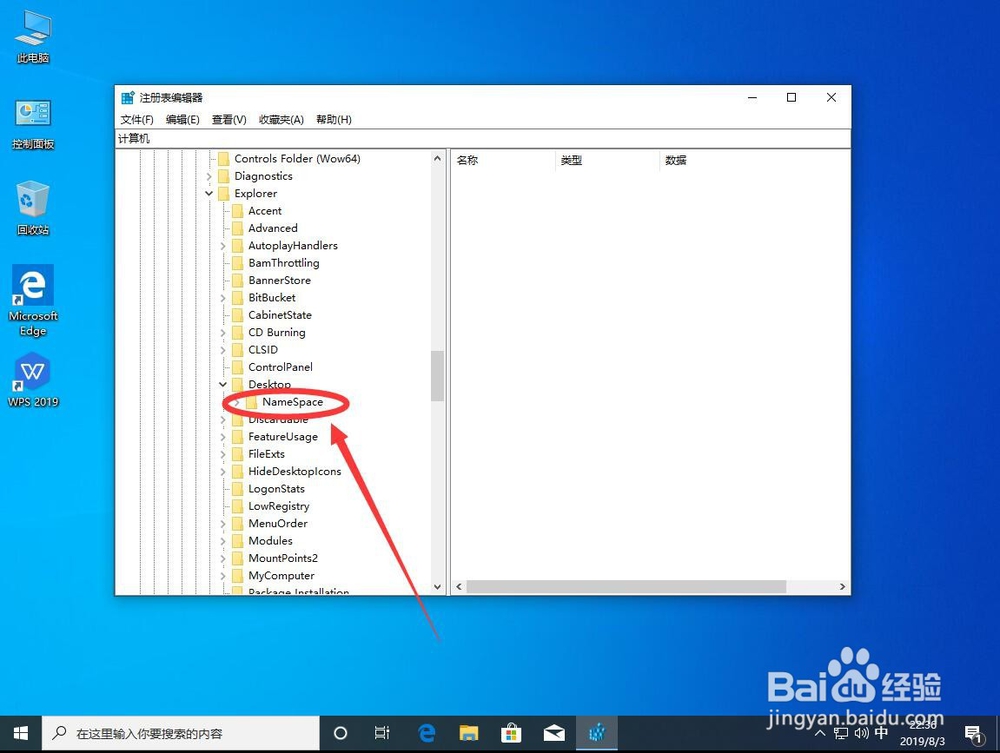Viewport: 1000px width, 753px height.
Task: Open the 文件(F) menu
Action: pos(137,119)
